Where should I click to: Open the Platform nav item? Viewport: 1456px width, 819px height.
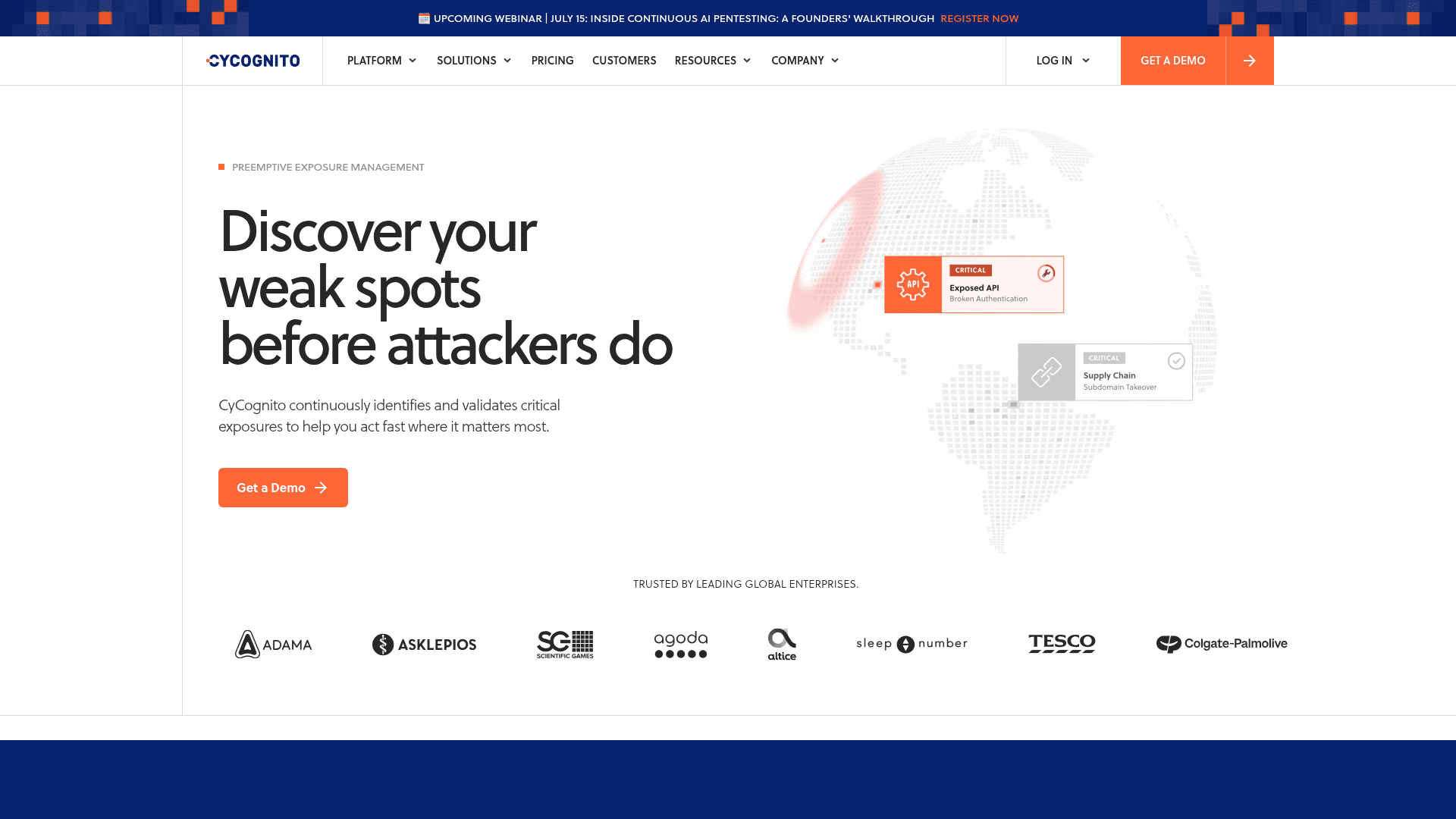375,61
